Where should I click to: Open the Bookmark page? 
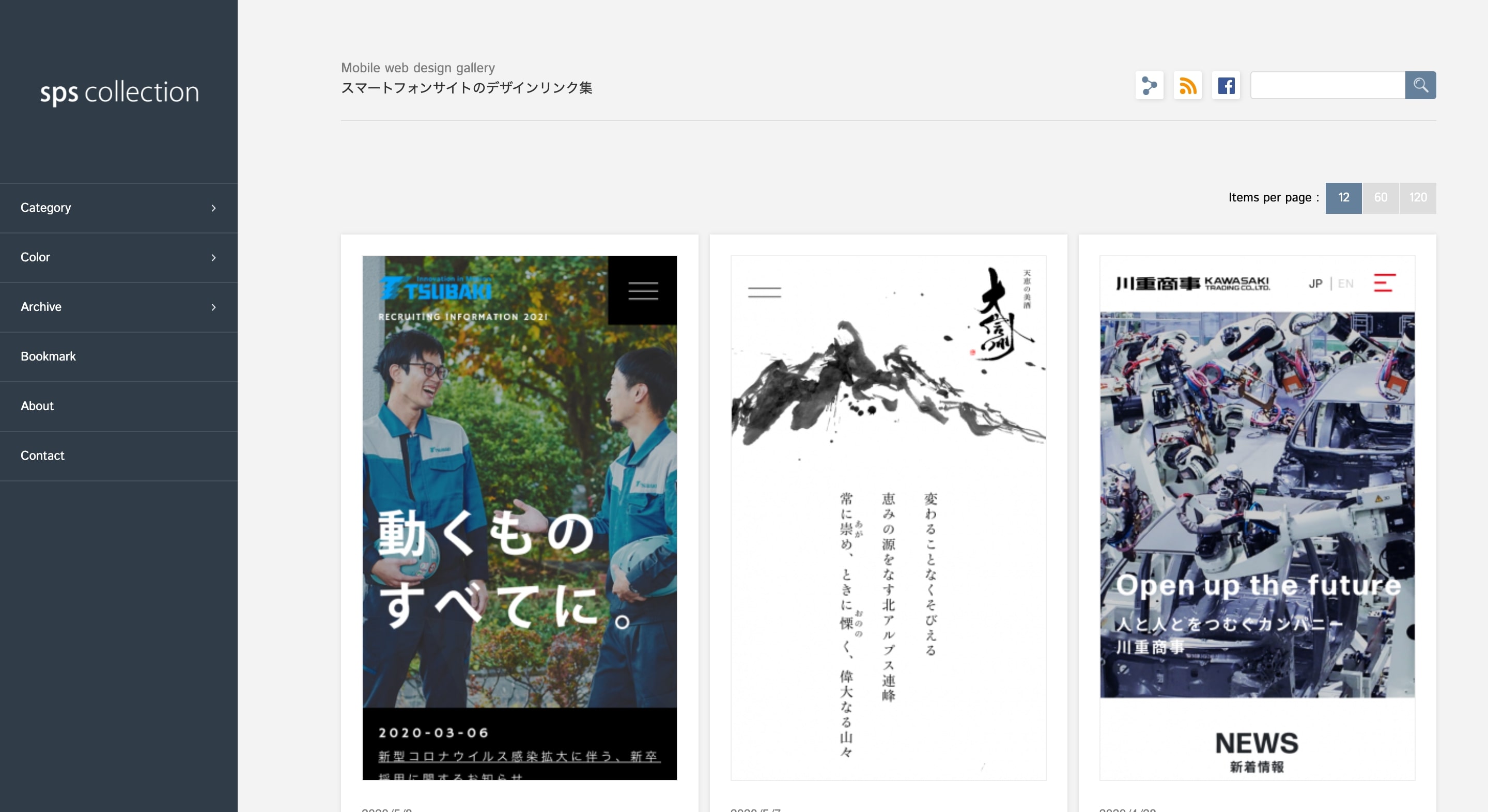pyautogui.click(x=48, y=356)
